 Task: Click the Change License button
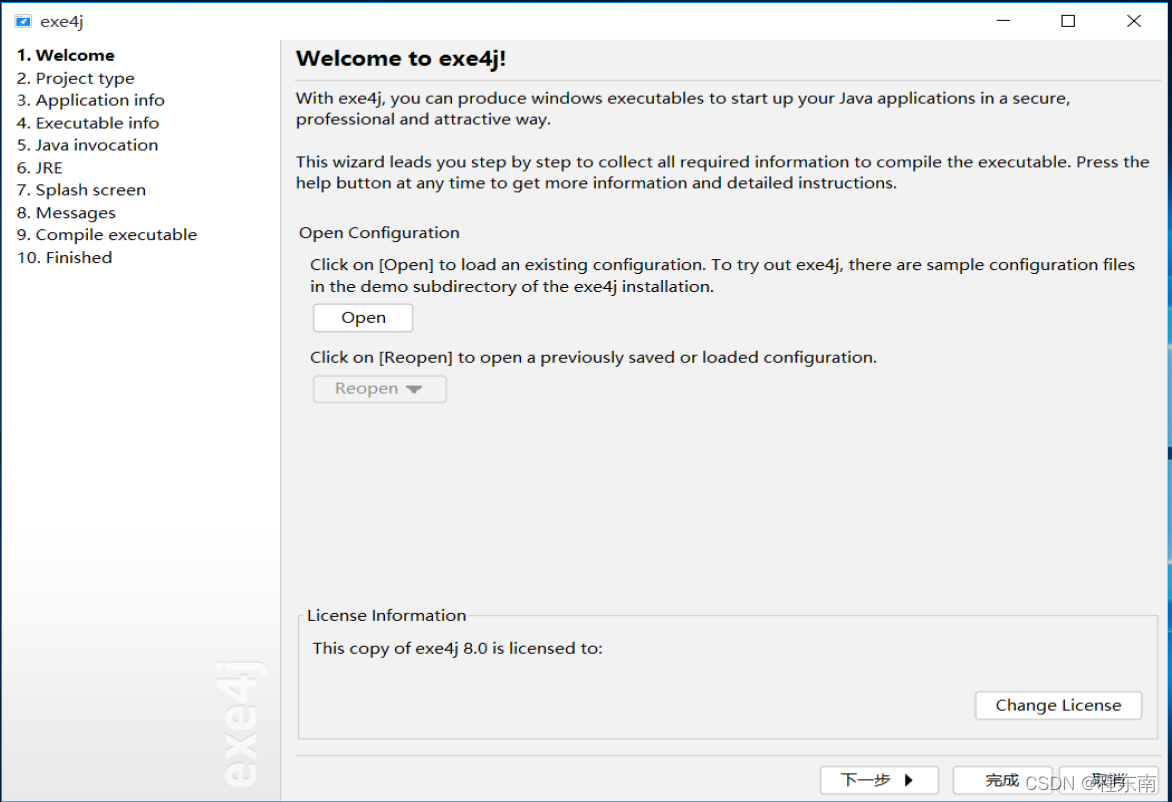pos(1058,705)
